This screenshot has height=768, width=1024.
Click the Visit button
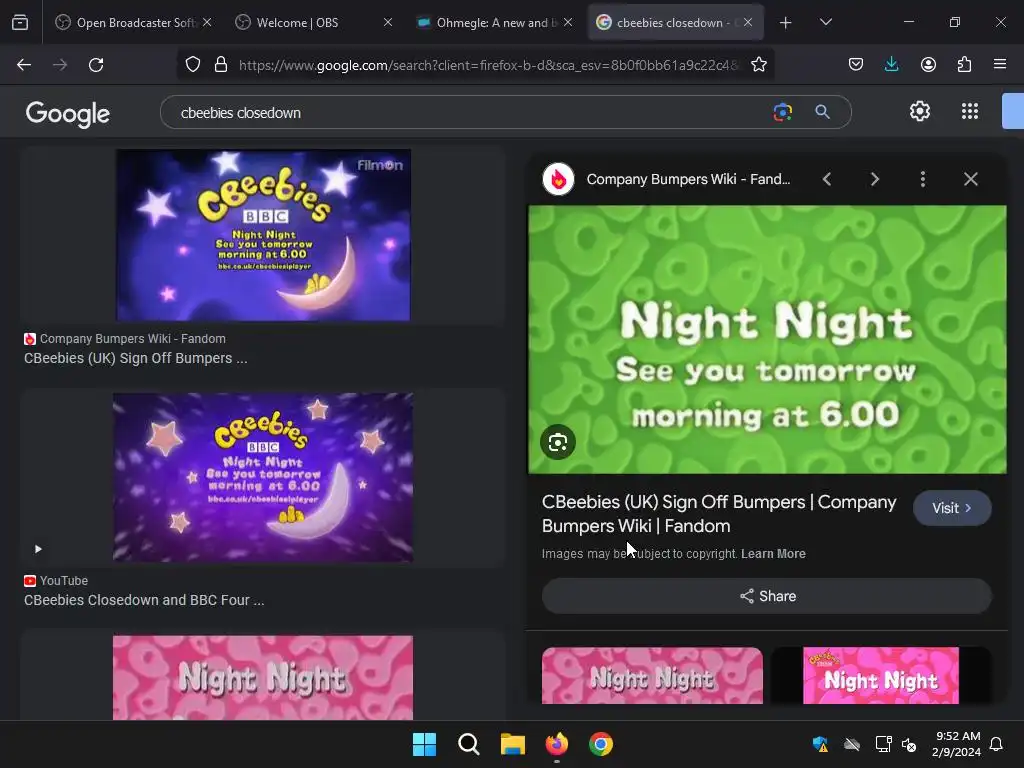point(952,508)
